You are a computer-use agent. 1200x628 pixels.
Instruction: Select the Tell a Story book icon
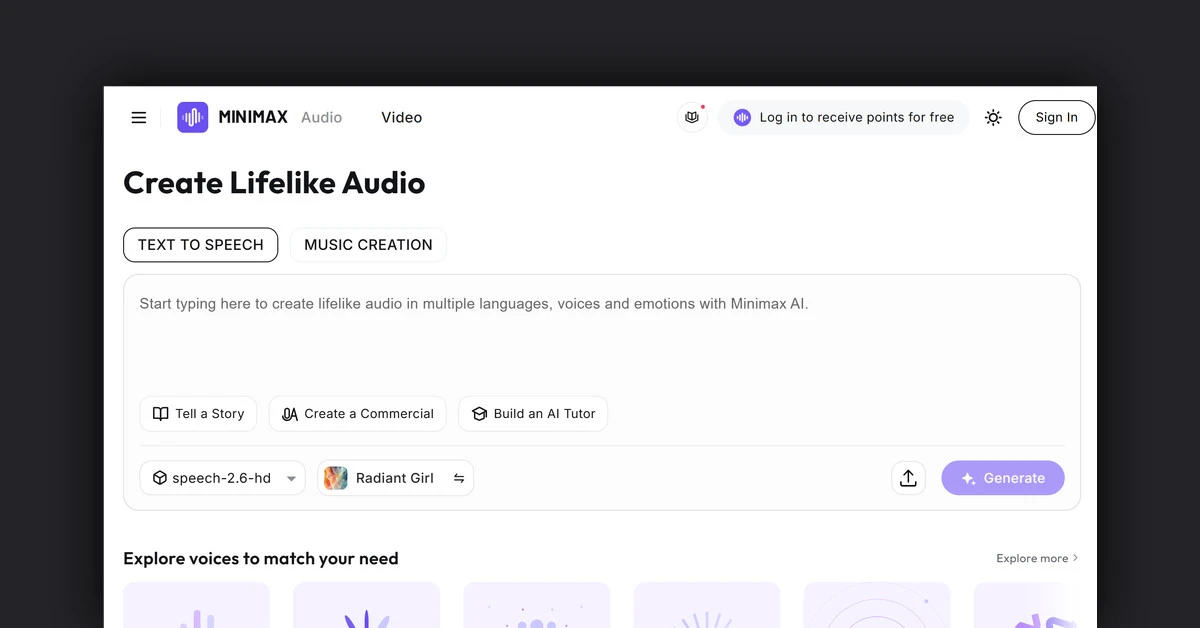(161, 413)
